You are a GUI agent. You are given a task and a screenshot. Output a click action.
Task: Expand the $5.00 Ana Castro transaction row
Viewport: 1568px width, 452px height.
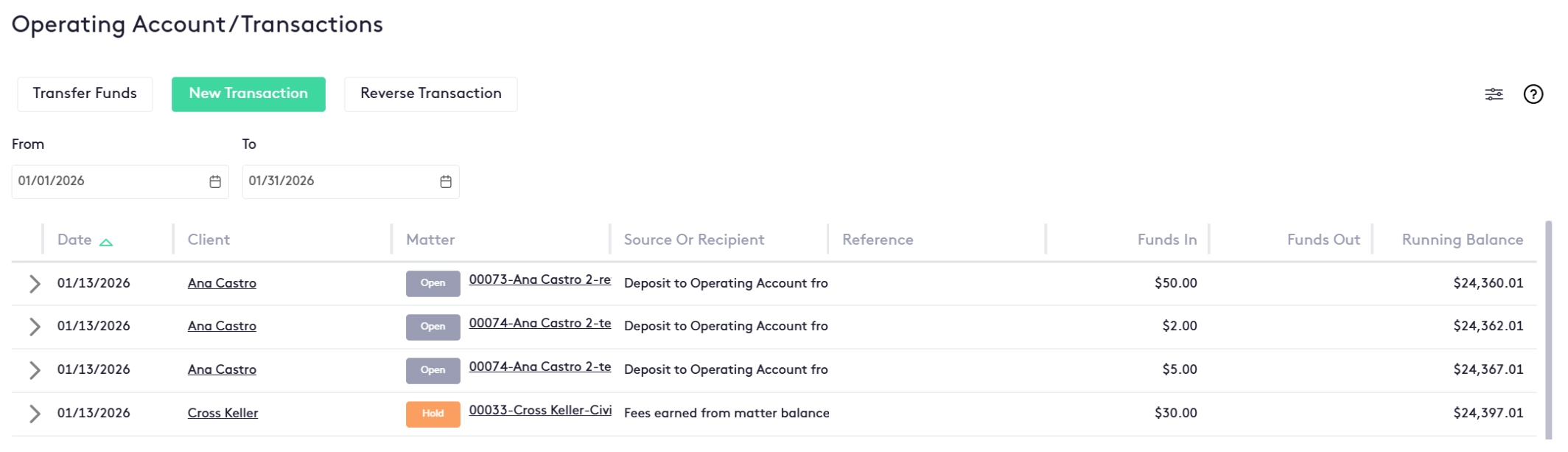pos(34,370)
